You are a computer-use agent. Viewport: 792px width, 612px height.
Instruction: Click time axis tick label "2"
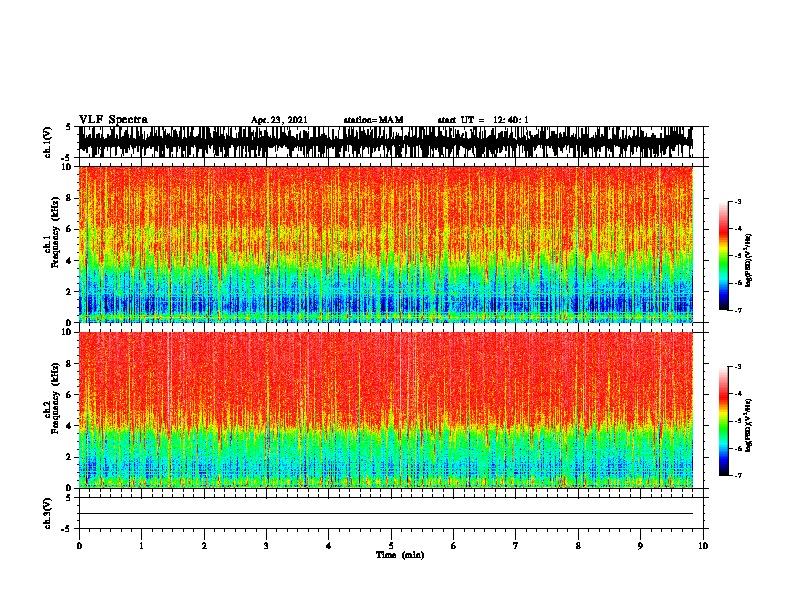(204, 545)
